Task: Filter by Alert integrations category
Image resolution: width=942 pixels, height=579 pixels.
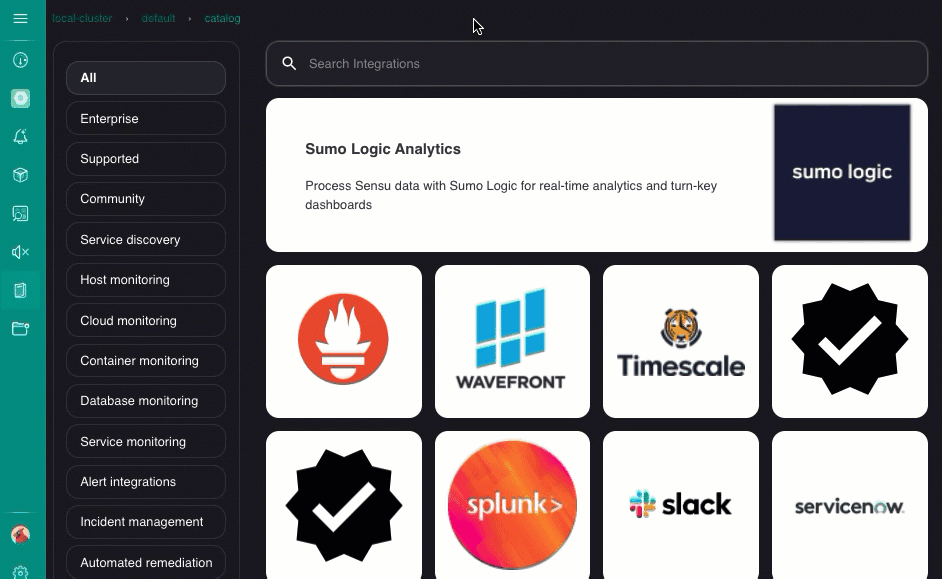Action: click(146, 482)
